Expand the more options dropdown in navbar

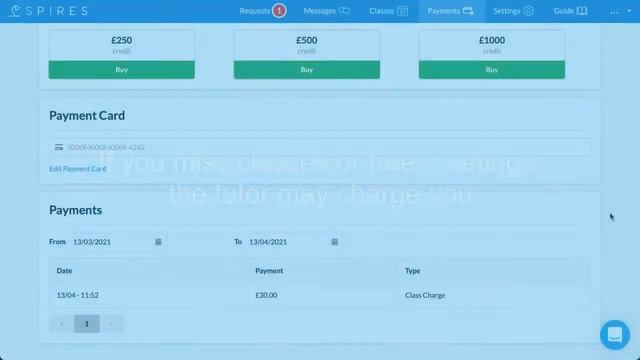(620, 11)
